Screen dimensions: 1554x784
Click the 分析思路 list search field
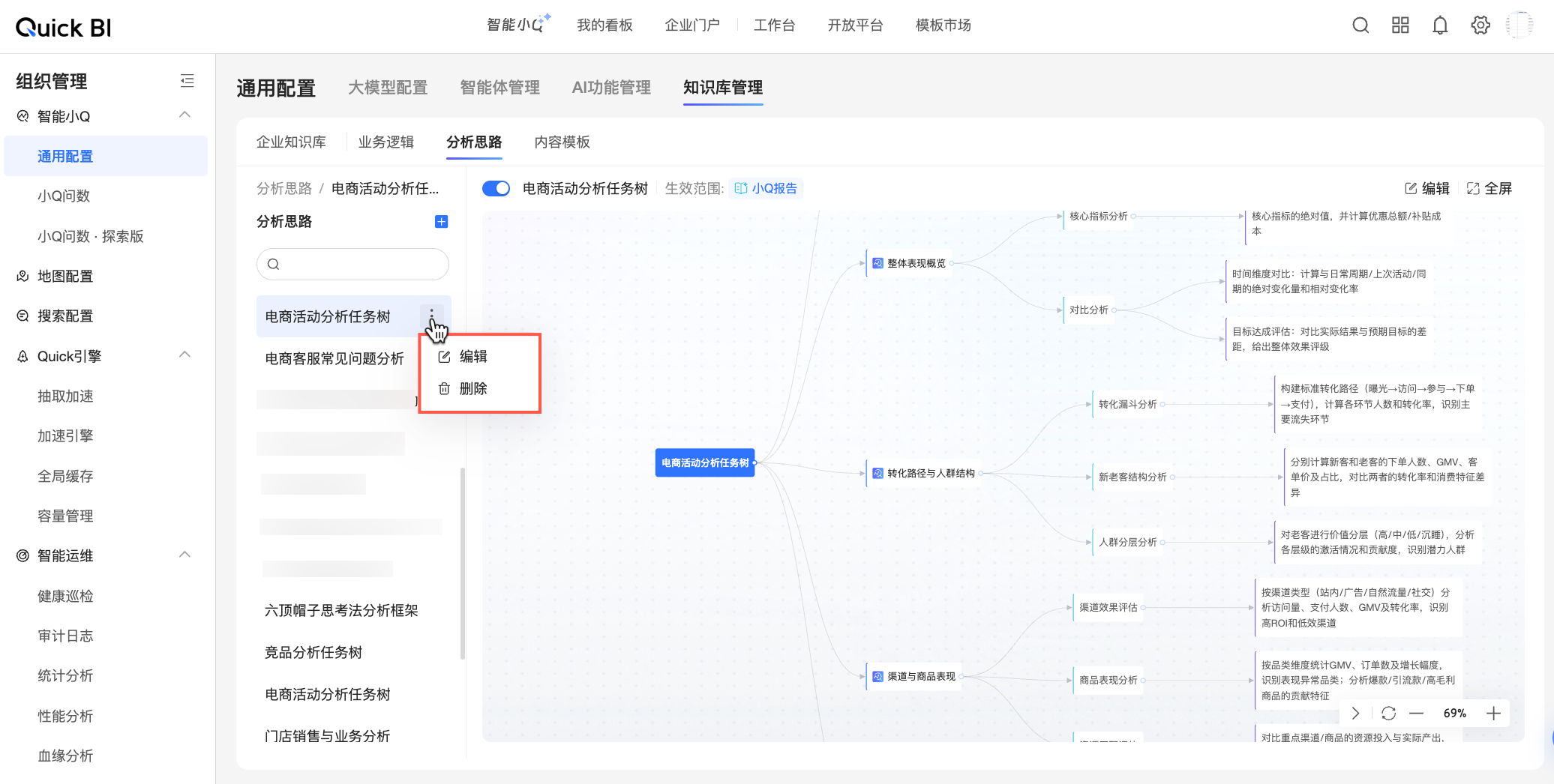(x=352, y=264)
